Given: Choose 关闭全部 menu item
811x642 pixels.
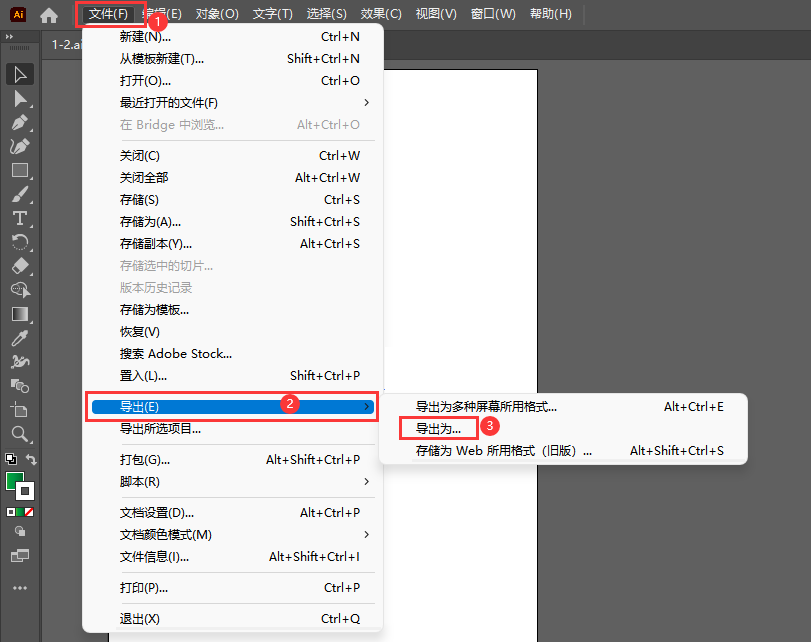Looking at the screenshot, I should tap(233, 177).
